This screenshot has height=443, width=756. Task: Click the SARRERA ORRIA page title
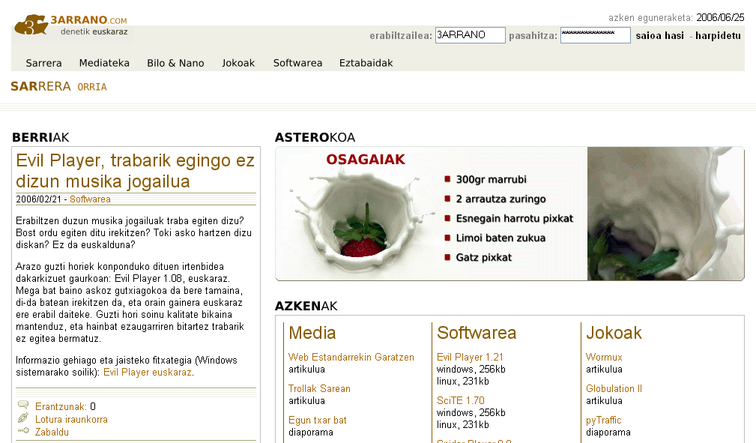pyautogui.click(x=59, y=87)
